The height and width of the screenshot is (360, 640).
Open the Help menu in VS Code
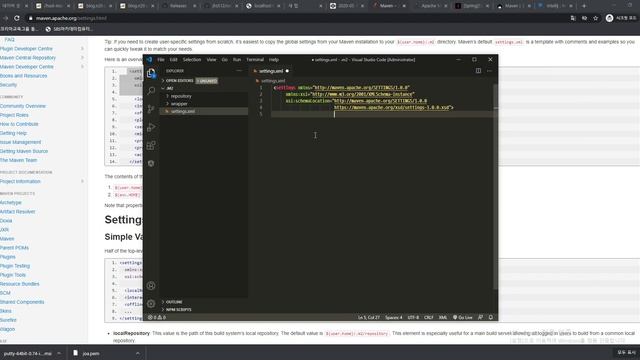click(274, 60)
